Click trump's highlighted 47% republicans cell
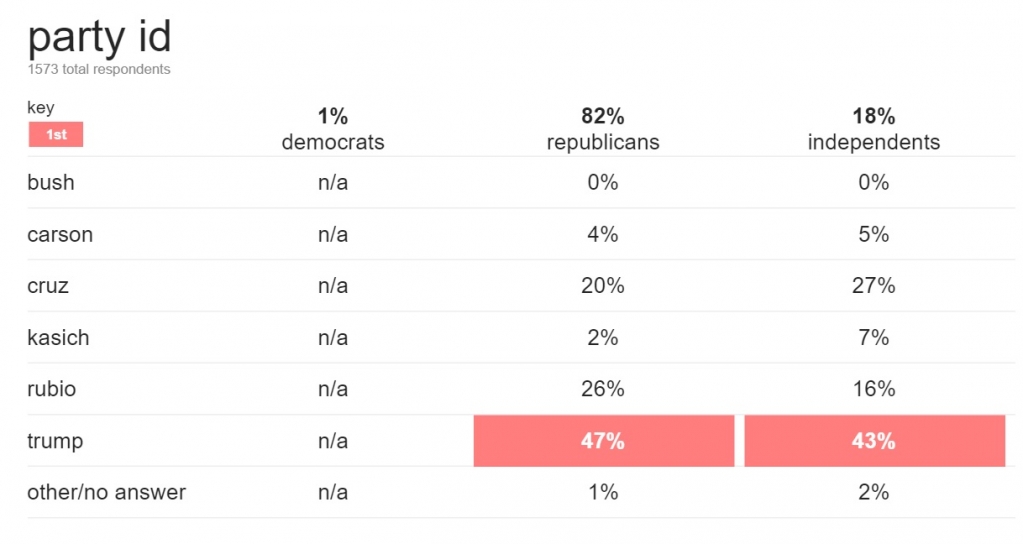 tap(603, 441)
